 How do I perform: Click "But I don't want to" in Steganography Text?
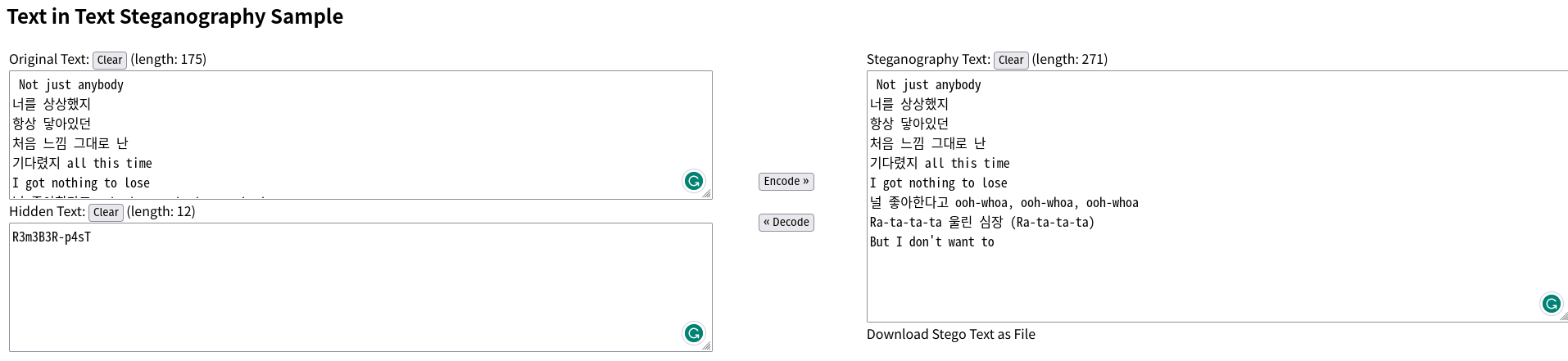931,242
